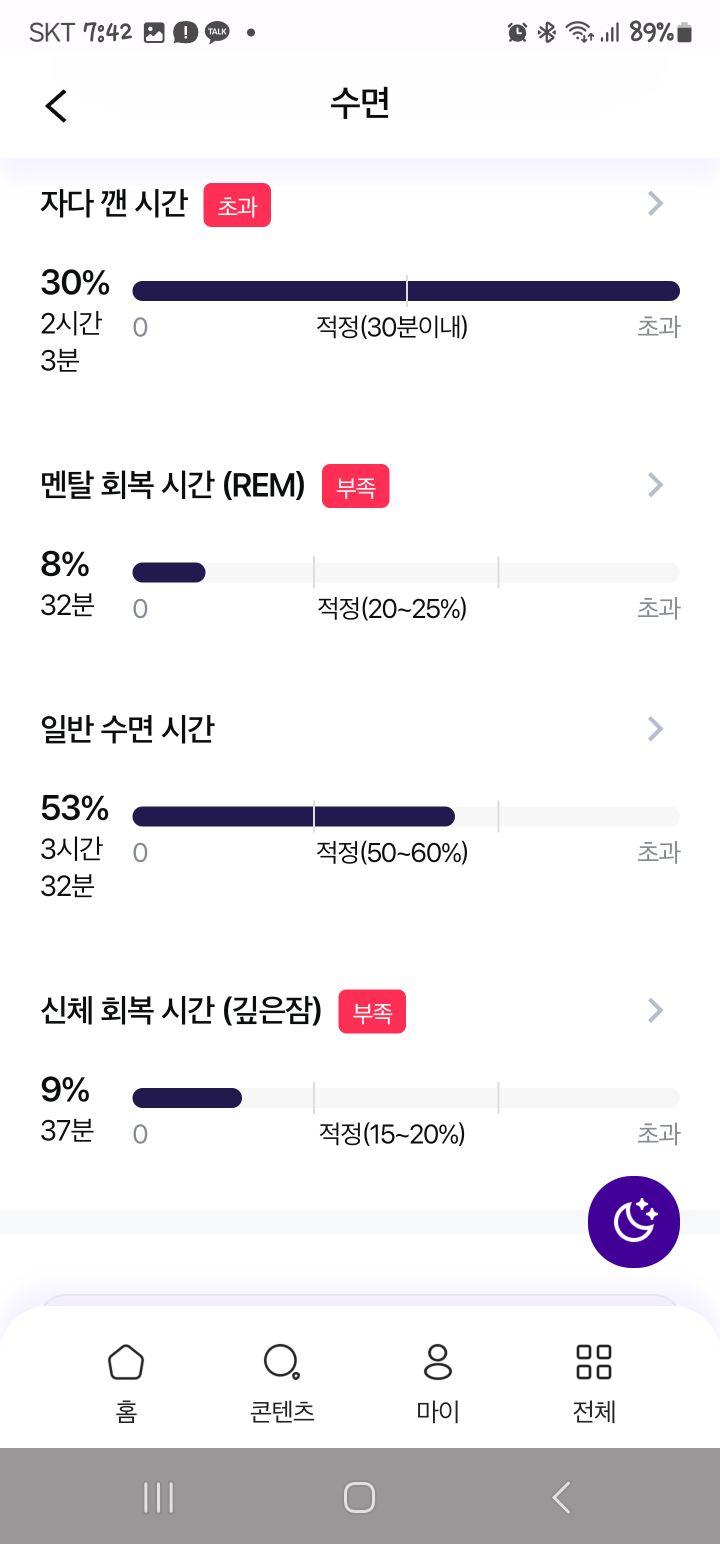Expand 자다 깬 시간 details chevron
Image resolution: width=720 pixels, height=1544 pixels.
(x=656, y=203)
